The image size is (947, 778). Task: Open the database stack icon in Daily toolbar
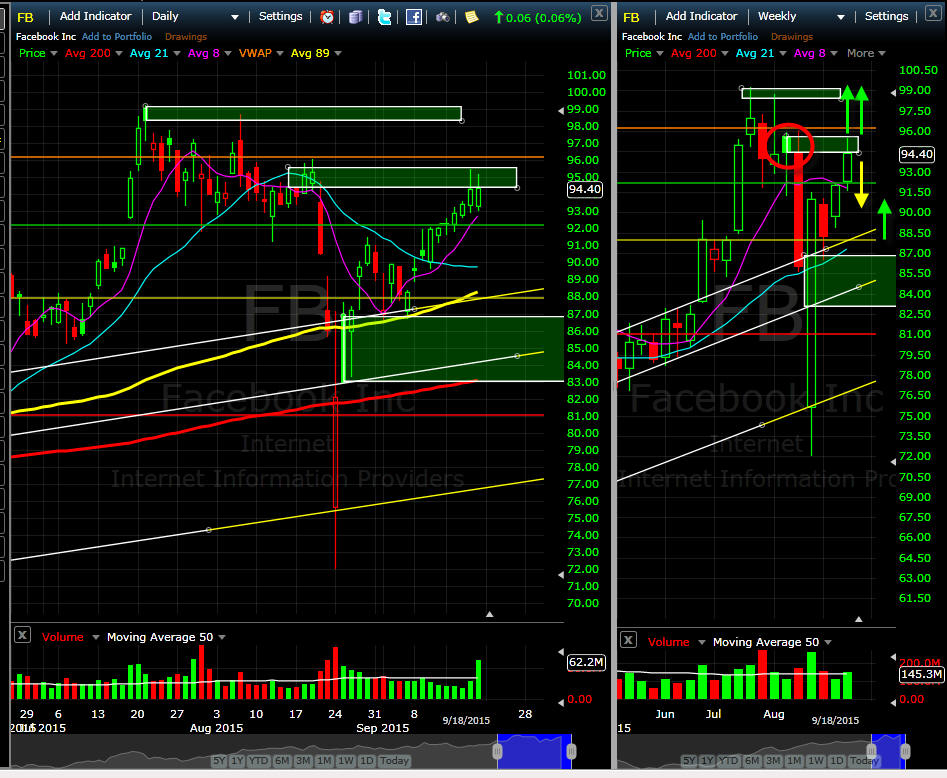point(356,17)
